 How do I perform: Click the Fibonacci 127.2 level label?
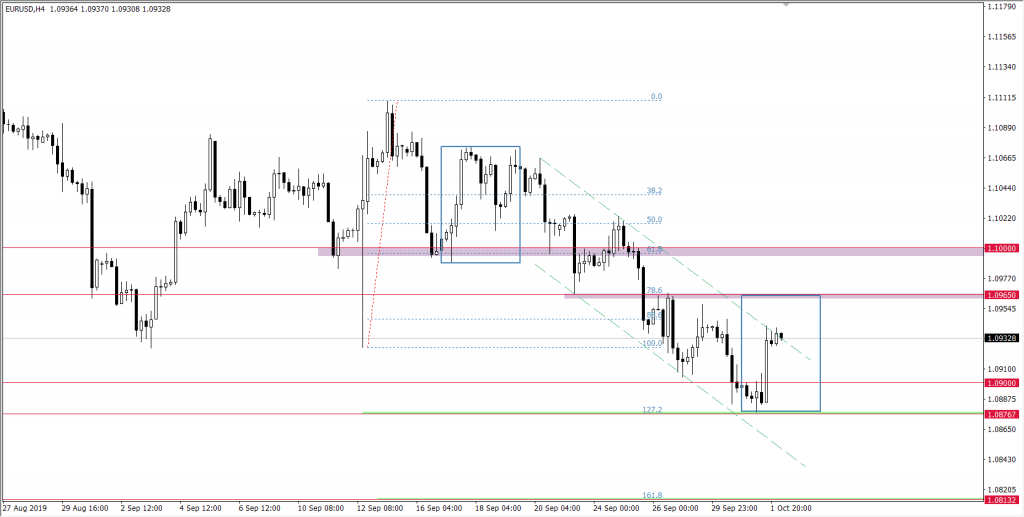[x=652, y=410]
